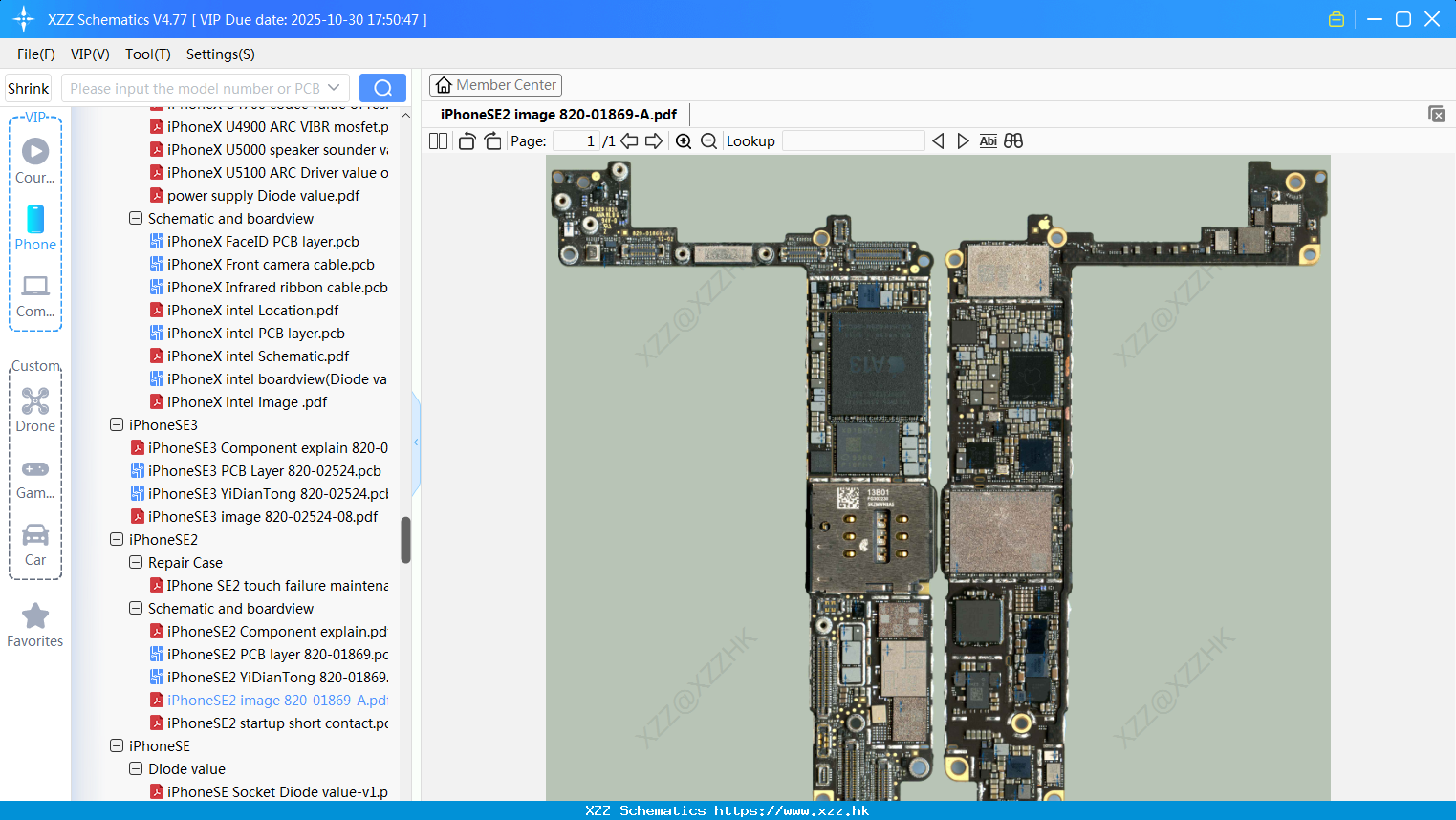Open power supply Diode value.pdf

pyautogui.click(x=263, y=196)
